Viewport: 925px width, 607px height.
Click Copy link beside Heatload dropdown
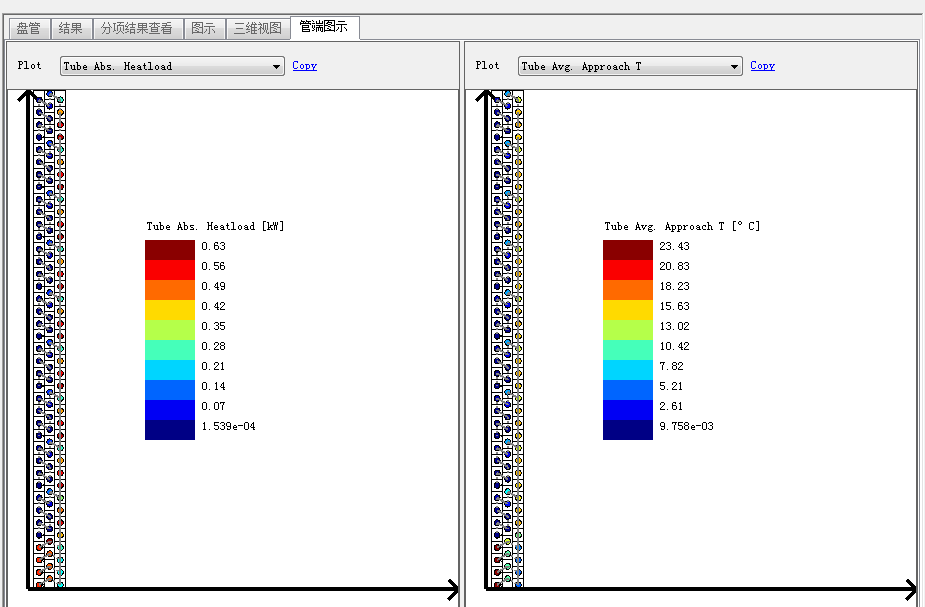(x=304, y=65)
